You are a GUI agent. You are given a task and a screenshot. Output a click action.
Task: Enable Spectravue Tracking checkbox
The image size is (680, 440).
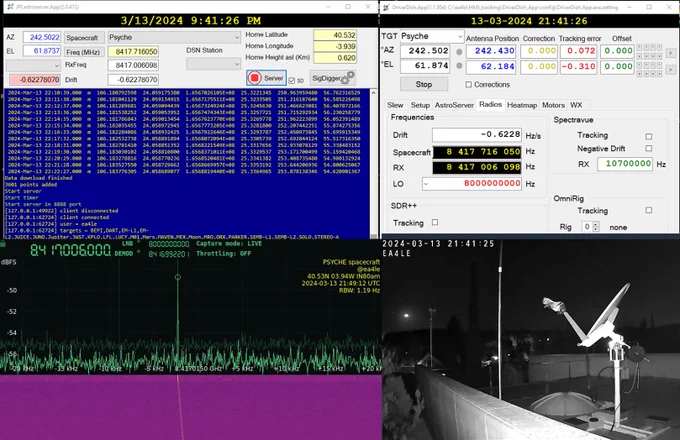tap(648, 136)
